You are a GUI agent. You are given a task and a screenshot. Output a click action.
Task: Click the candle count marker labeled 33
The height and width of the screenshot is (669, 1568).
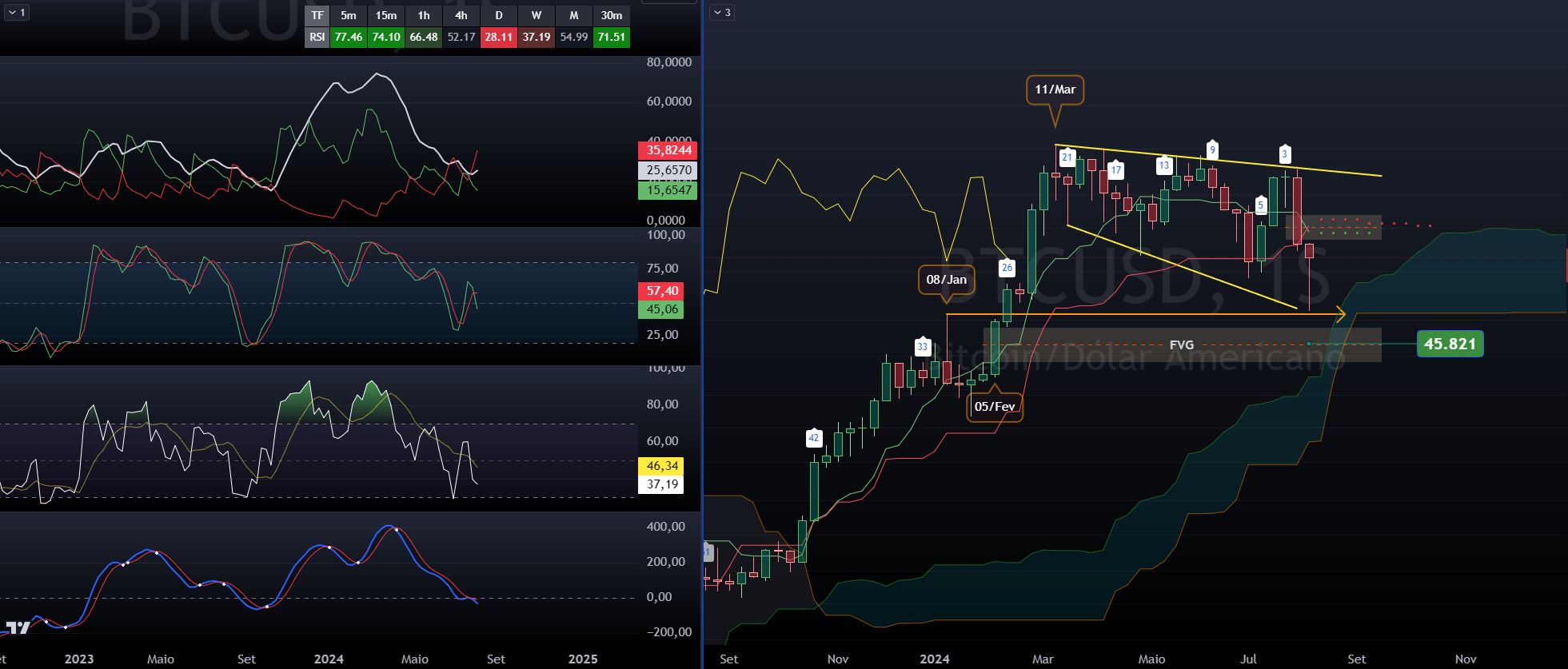click(x=923, y=347)
